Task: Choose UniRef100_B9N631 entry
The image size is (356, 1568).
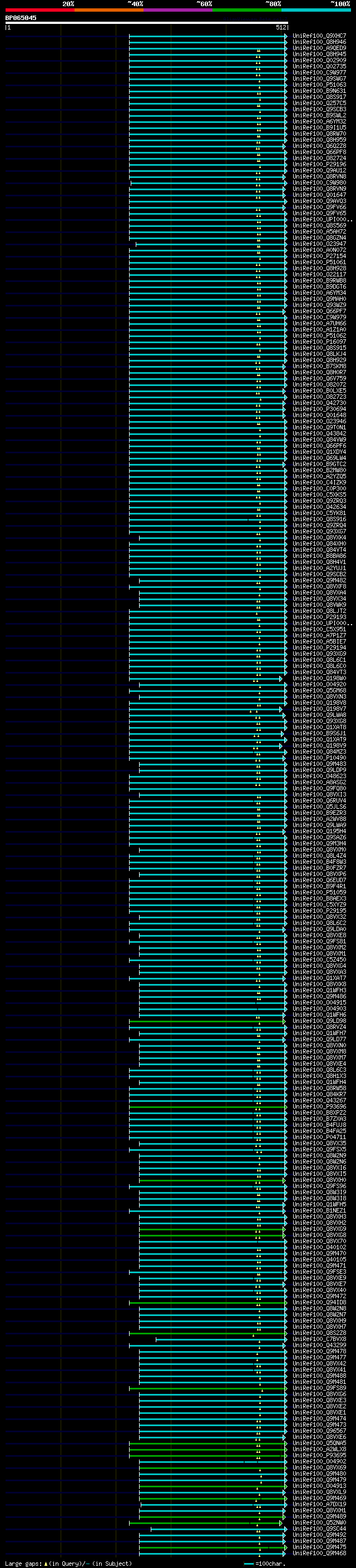Action: (x=319, y=91)
